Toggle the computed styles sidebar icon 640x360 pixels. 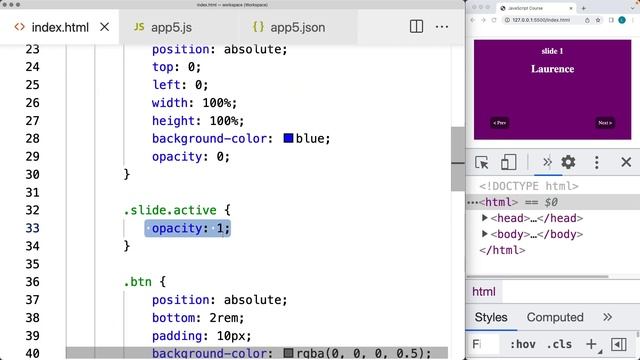click(618, 344)
